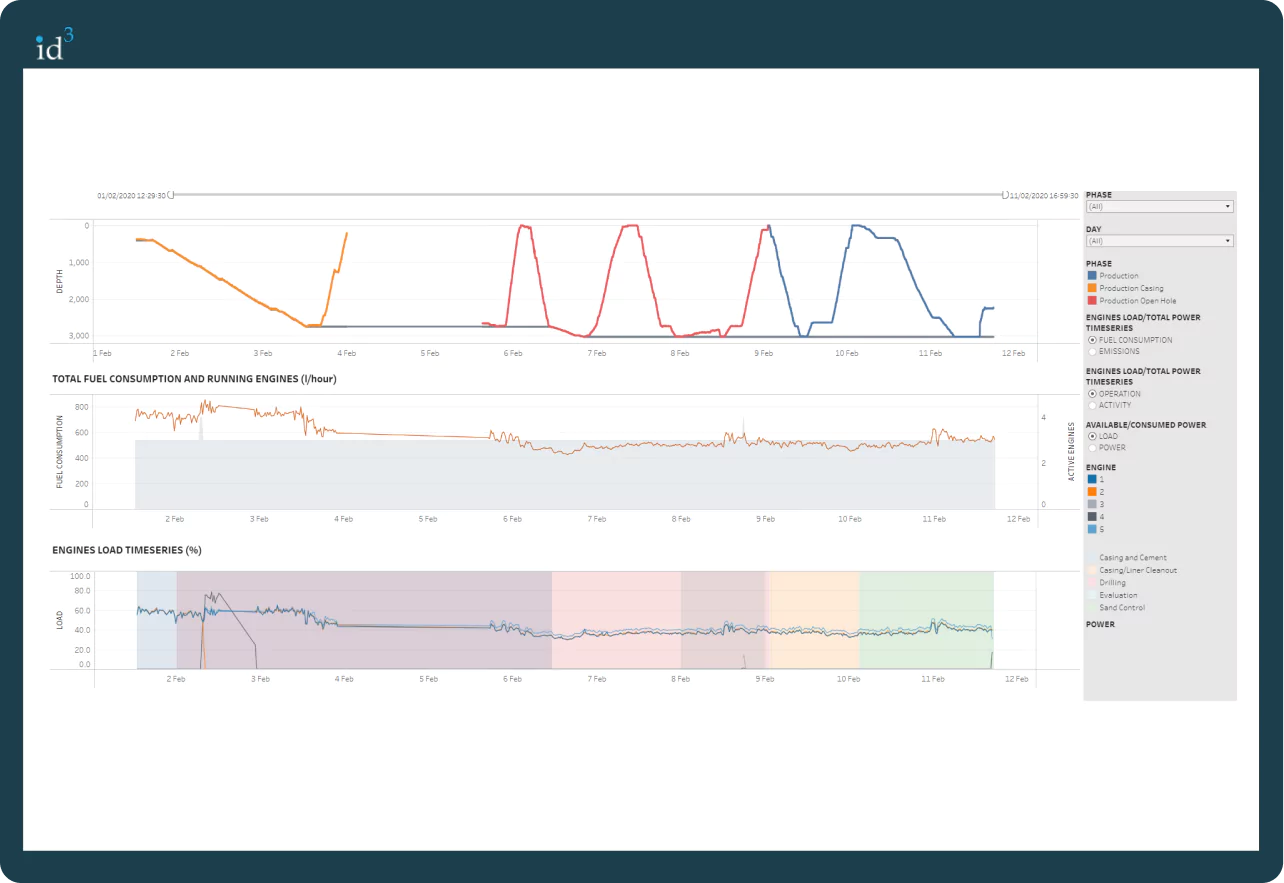Click the "12 Feb" label under depth chart
Image resolution: width=1284 pixels, height=883 pixels.
click(1014, 353)
